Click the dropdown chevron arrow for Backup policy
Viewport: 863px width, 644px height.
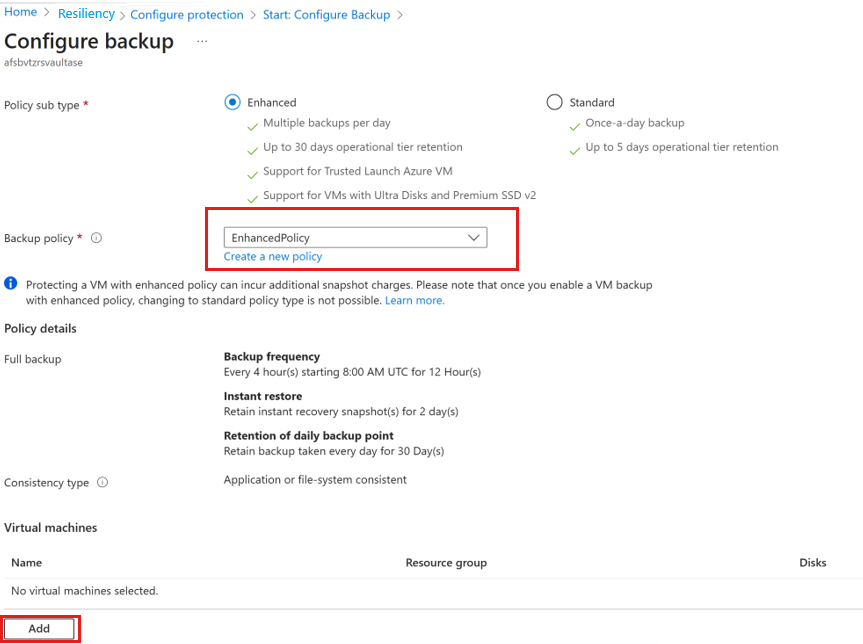click(474, 238)
